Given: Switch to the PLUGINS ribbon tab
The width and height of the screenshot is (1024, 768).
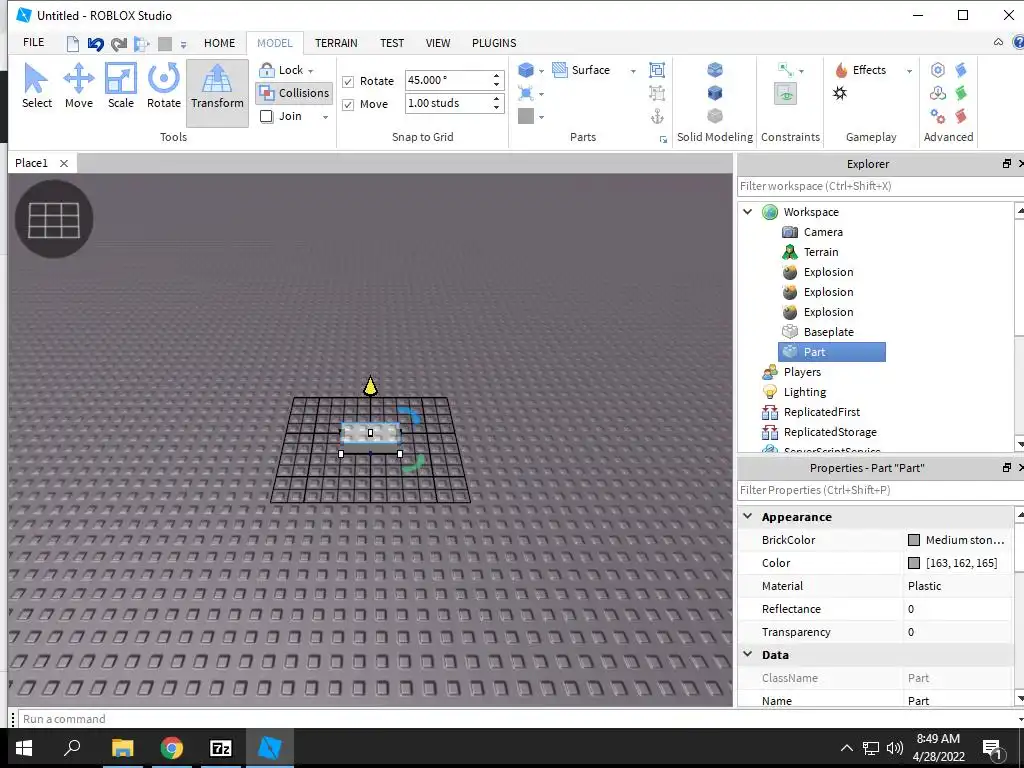Looking at the screenshot, I should coord(494,43).
